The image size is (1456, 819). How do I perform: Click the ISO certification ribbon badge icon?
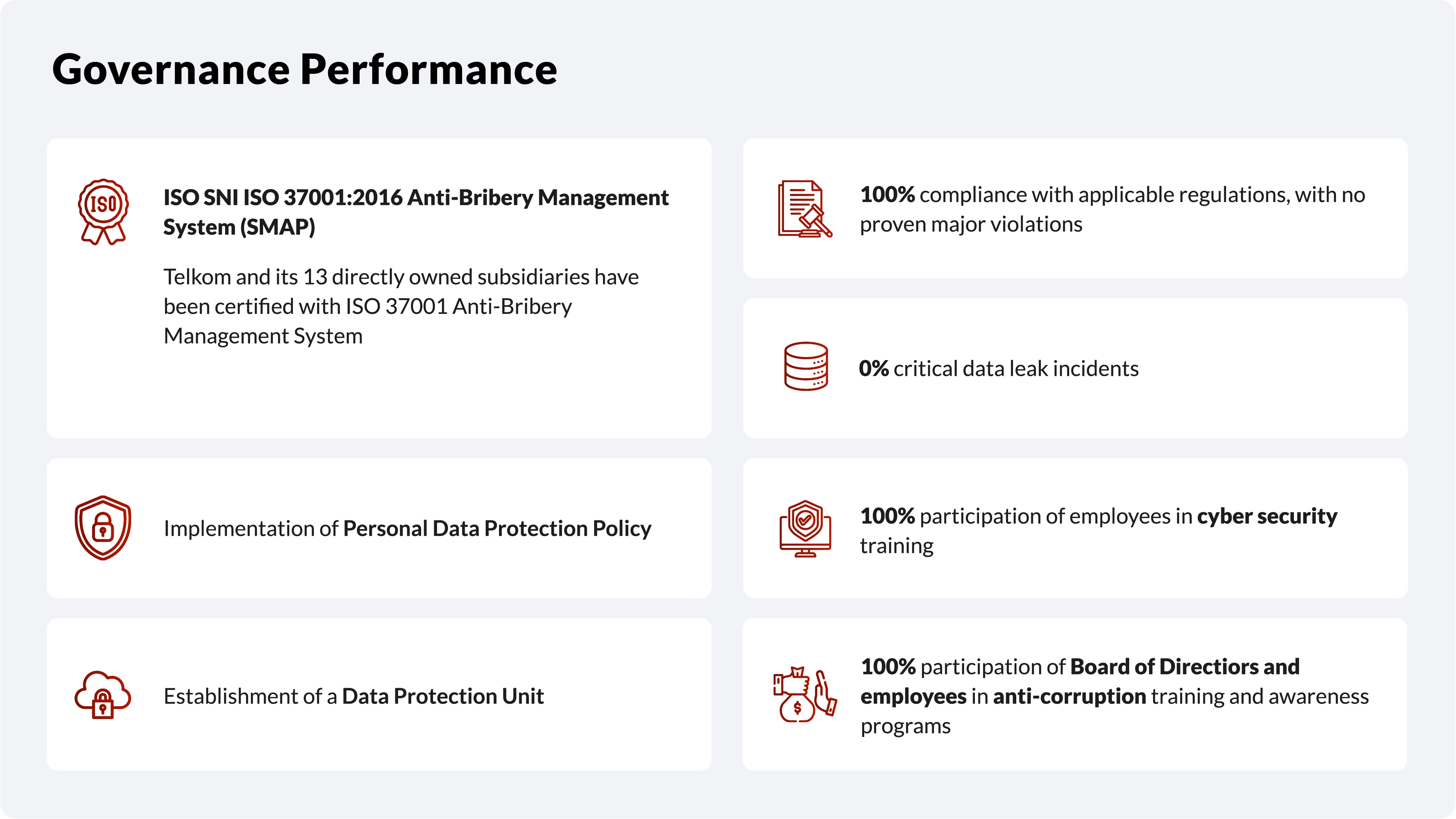tap(103, 211)
